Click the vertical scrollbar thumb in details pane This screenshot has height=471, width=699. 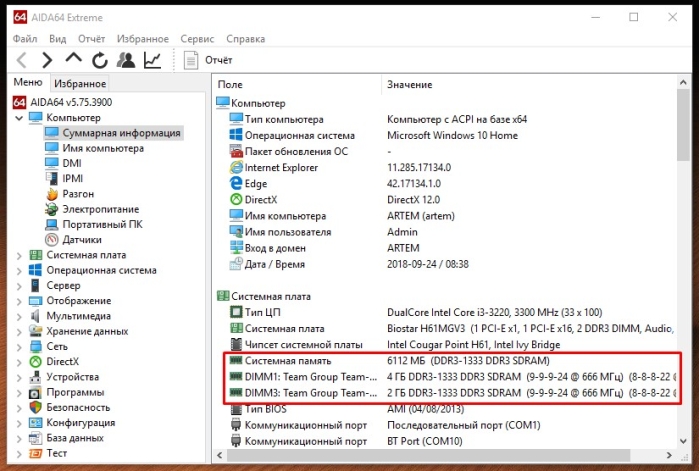(683, 125)
